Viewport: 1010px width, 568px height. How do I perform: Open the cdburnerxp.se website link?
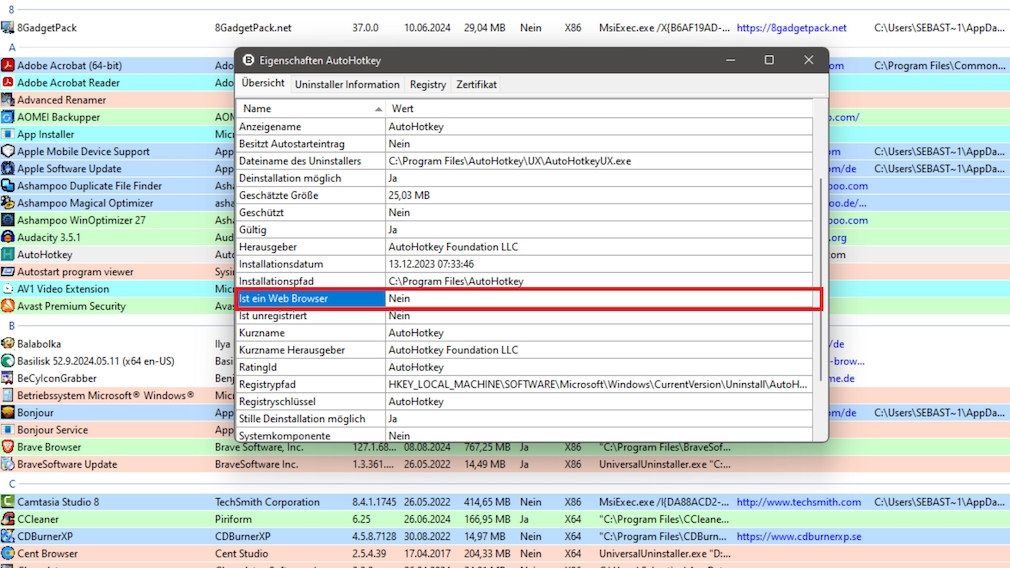pyautogui.click(x=798, y=536)
